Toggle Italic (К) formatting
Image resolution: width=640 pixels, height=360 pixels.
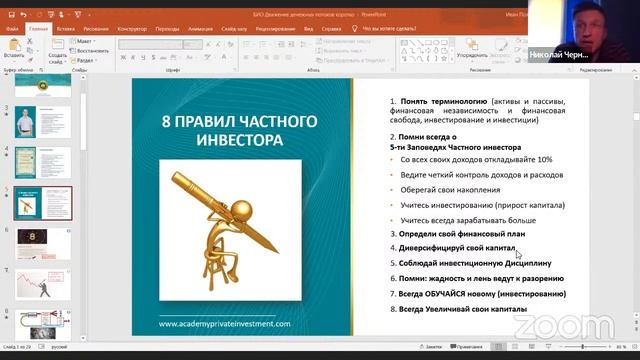(133, 58)
